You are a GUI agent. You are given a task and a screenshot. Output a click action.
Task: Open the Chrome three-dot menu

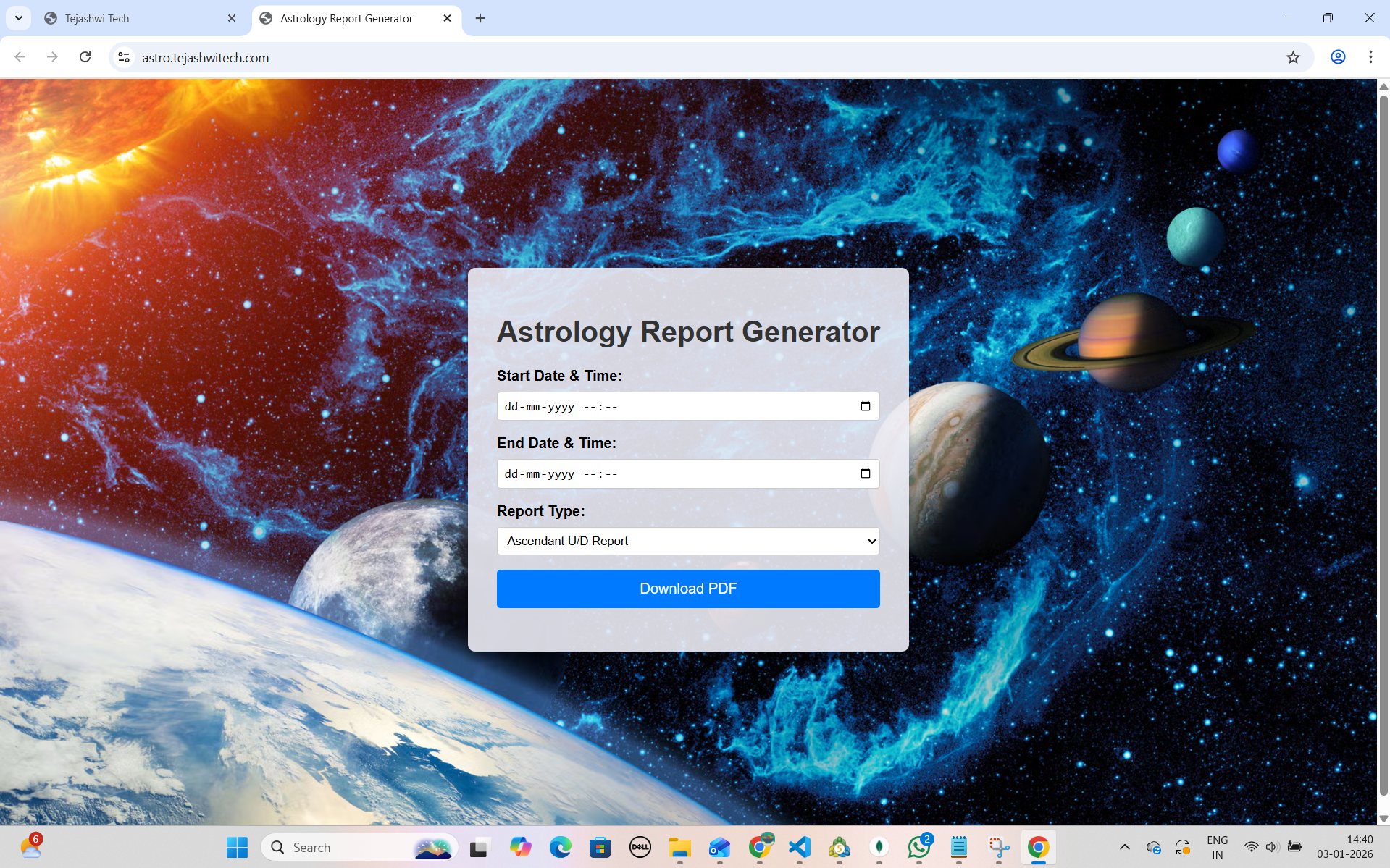[1370, 57]
